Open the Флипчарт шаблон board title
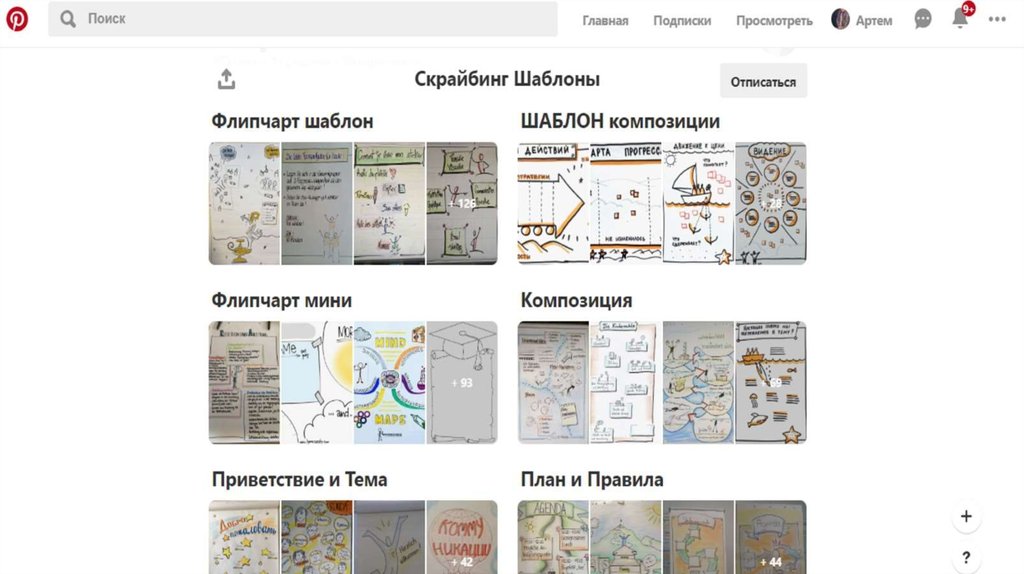Viewport: 1024px width, 574px height. tap(292, 121)
